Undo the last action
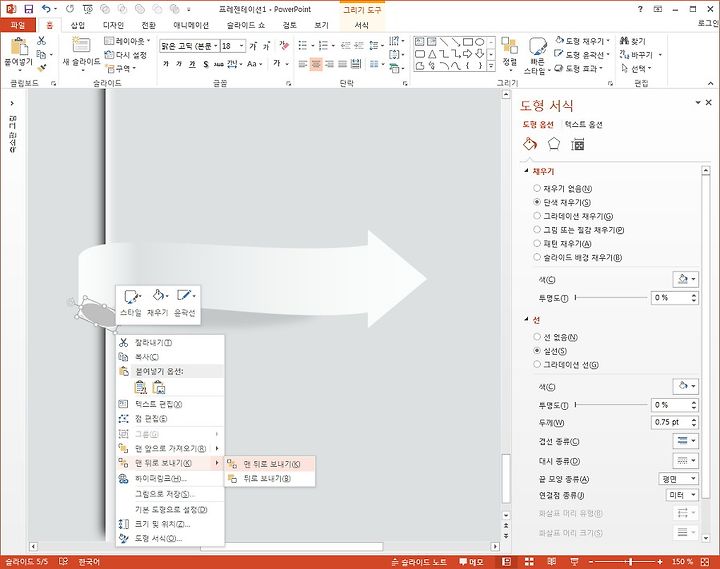Screen dimensions: 720x569 (x=46, y=9)
